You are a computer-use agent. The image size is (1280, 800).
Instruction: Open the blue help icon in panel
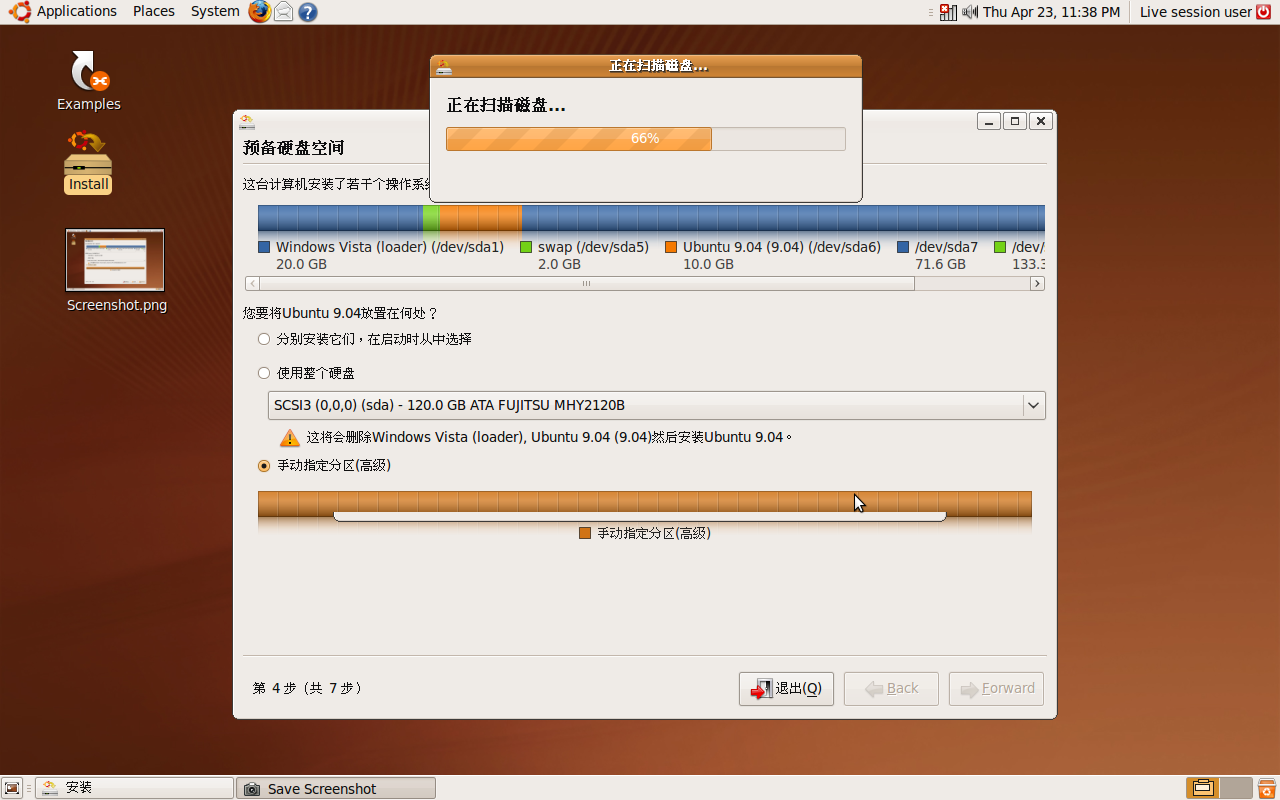(x=308, y=12)
